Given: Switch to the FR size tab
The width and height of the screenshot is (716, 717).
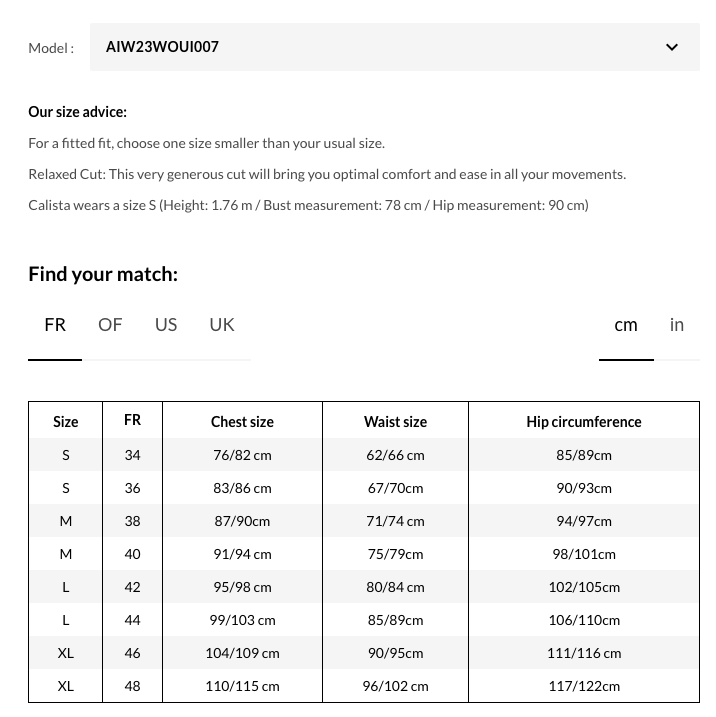Looking at the screenshot, I should point(55,324).
